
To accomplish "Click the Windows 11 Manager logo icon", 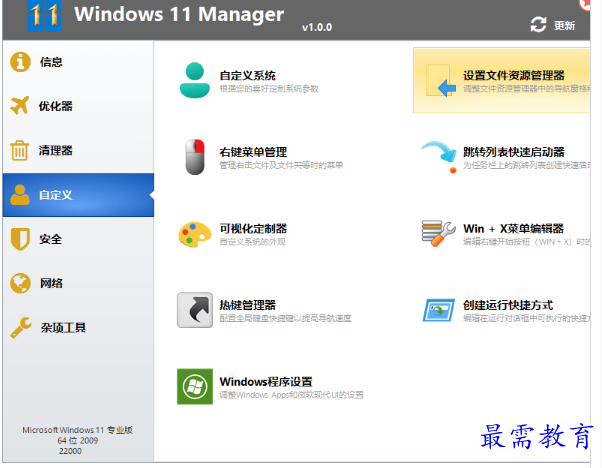I will [45, 16].
